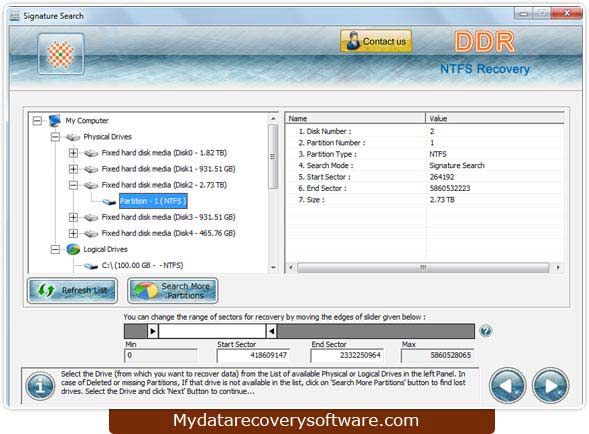
Task: Expand Disk4 - 465.76 GB node
Action: click(x=73, y=233)
